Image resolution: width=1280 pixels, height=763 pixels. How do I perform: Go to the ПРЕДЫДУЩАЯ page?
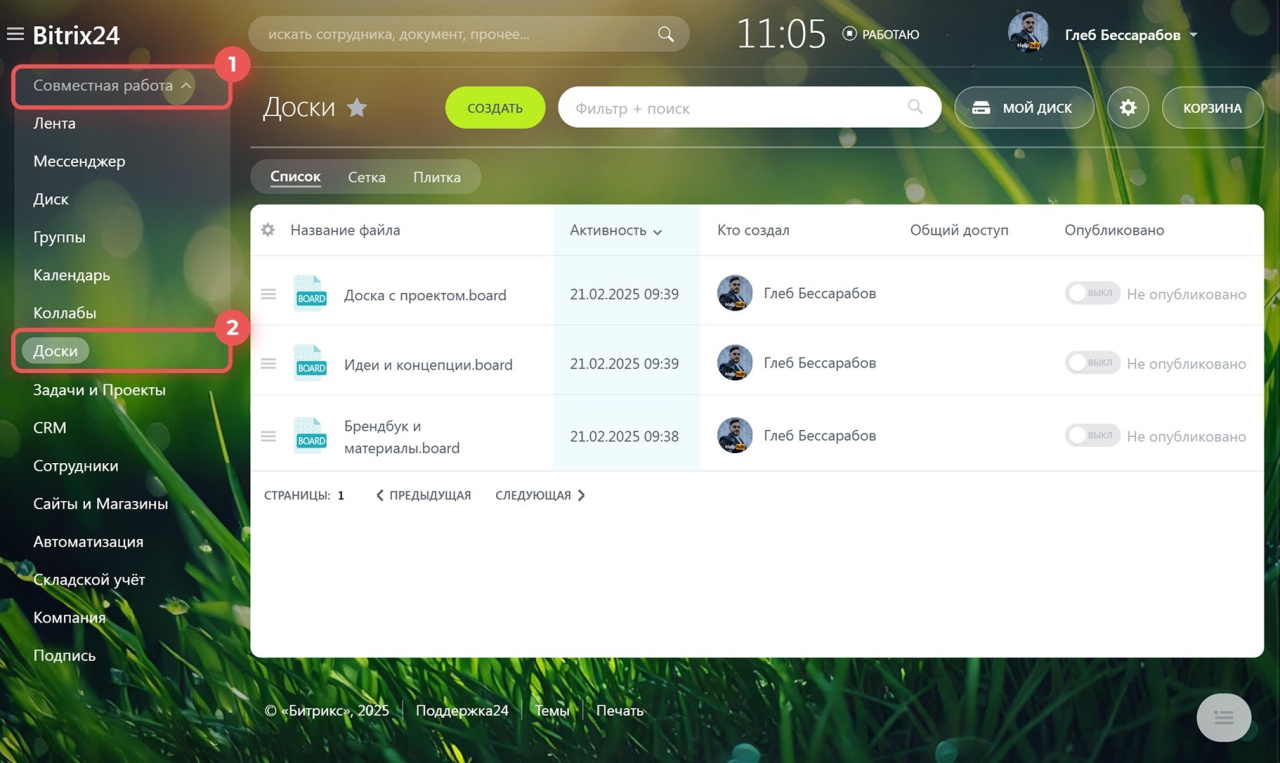coord(423,495)
